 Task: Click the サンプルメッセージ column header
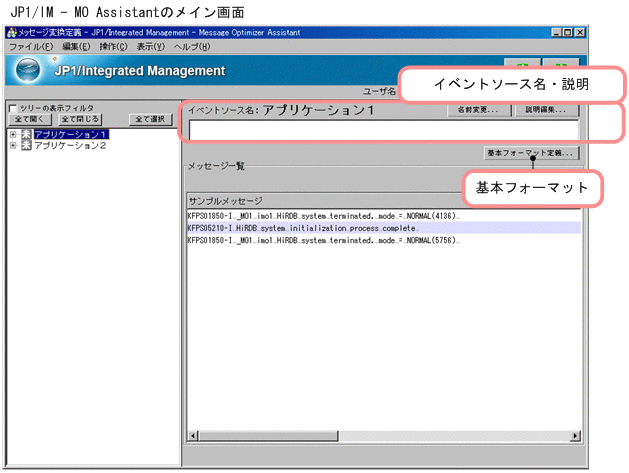326,201
